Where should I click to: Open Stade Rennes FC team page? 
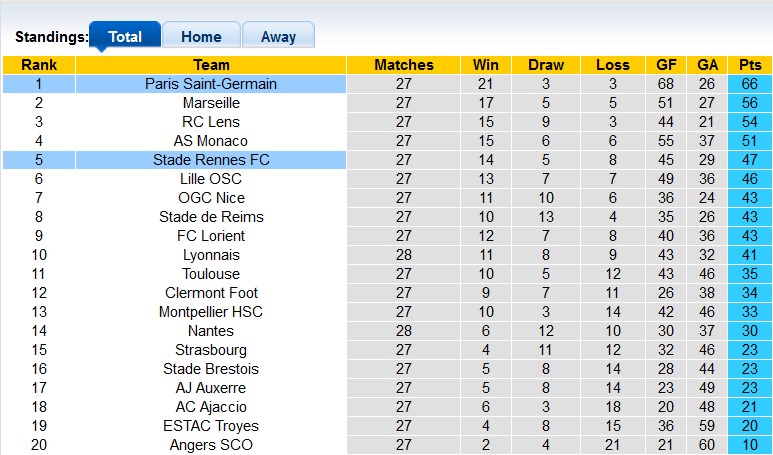click(x=211, y=160)
